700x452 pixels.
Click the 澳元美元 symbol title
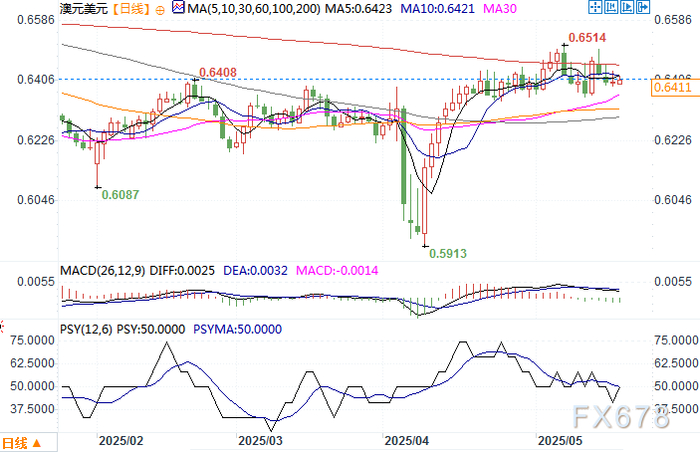coord(84,8)
